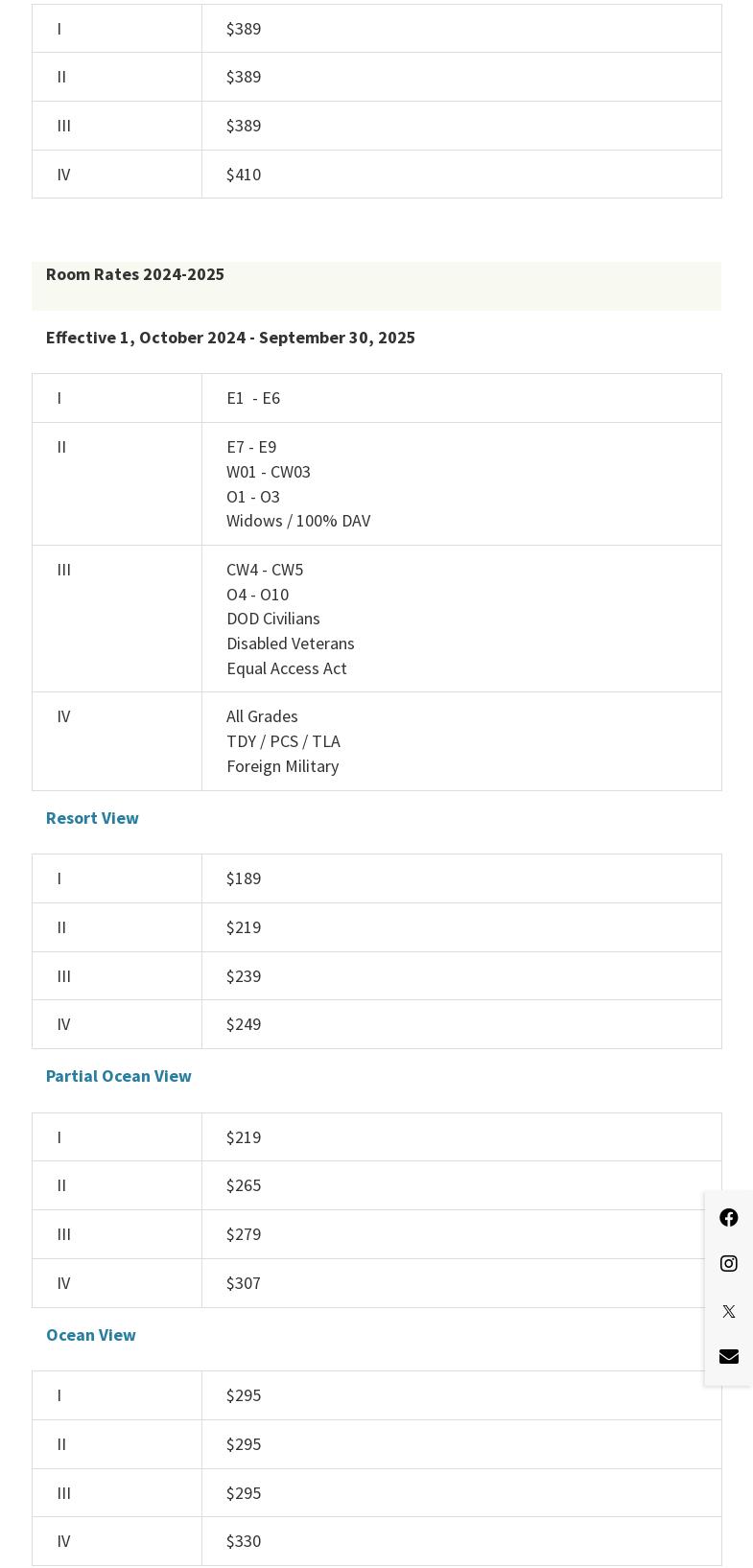Click the email envelope icon
The width and height of the screenshot is (753, 1568).
pos(729,1356)
